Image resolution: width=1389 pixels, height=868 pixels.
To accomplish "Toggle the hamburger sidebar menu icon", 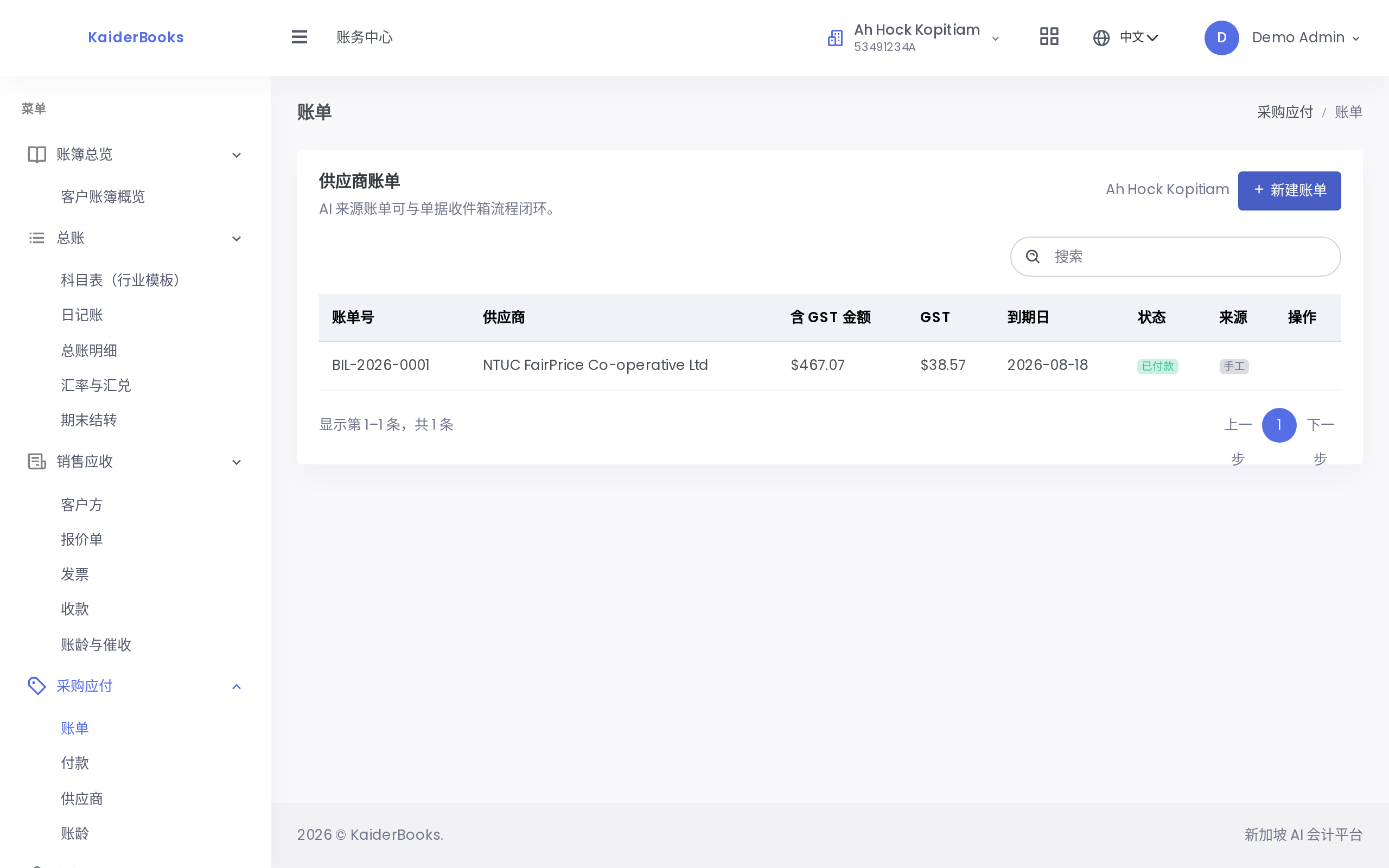I will click(299, 37).
